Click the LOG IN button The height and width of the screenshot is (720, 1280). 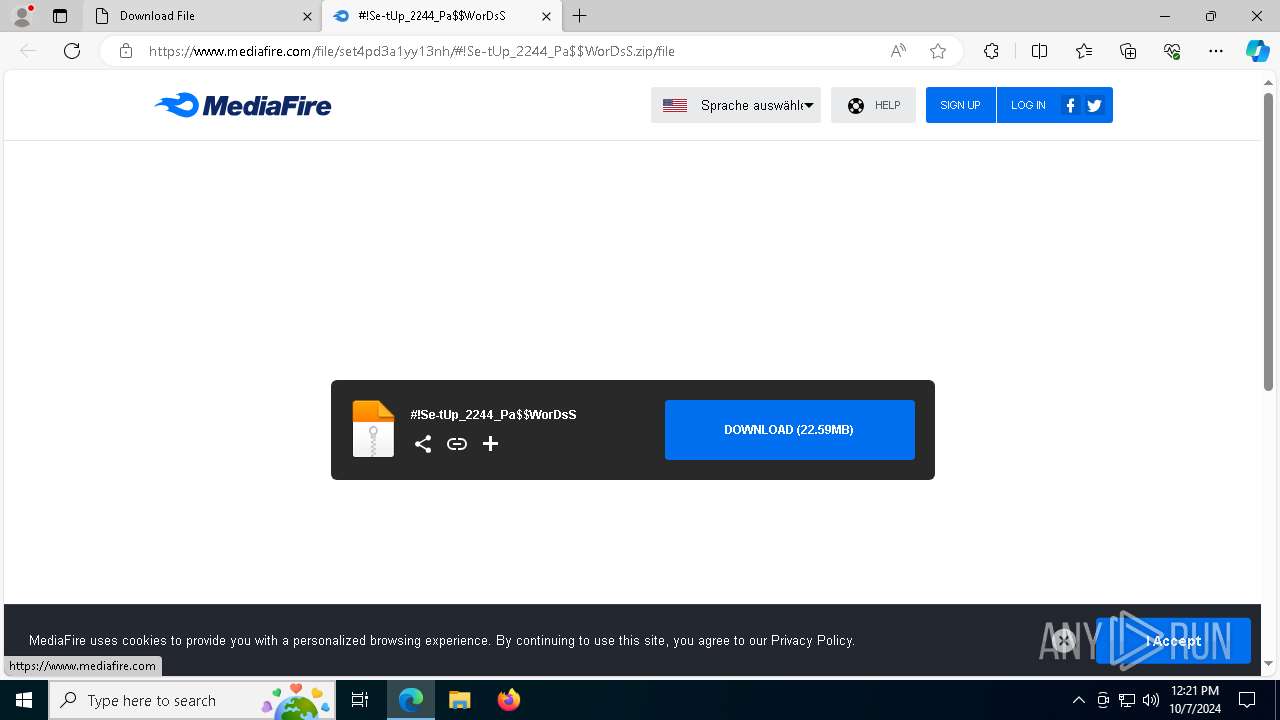point(1028,105)
